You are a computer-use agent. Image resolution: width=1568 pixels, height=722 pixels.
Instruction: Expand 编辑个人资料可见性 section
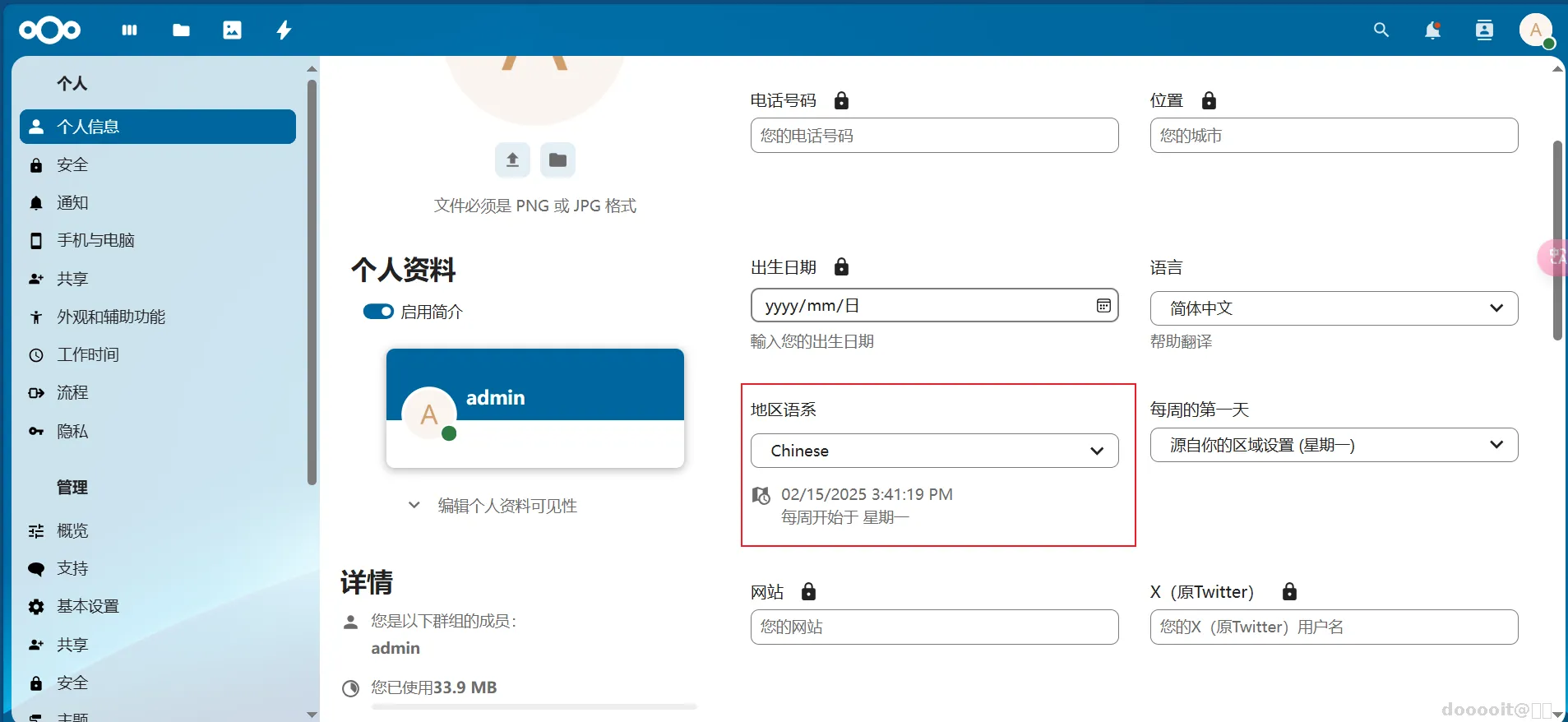(493, 505)
